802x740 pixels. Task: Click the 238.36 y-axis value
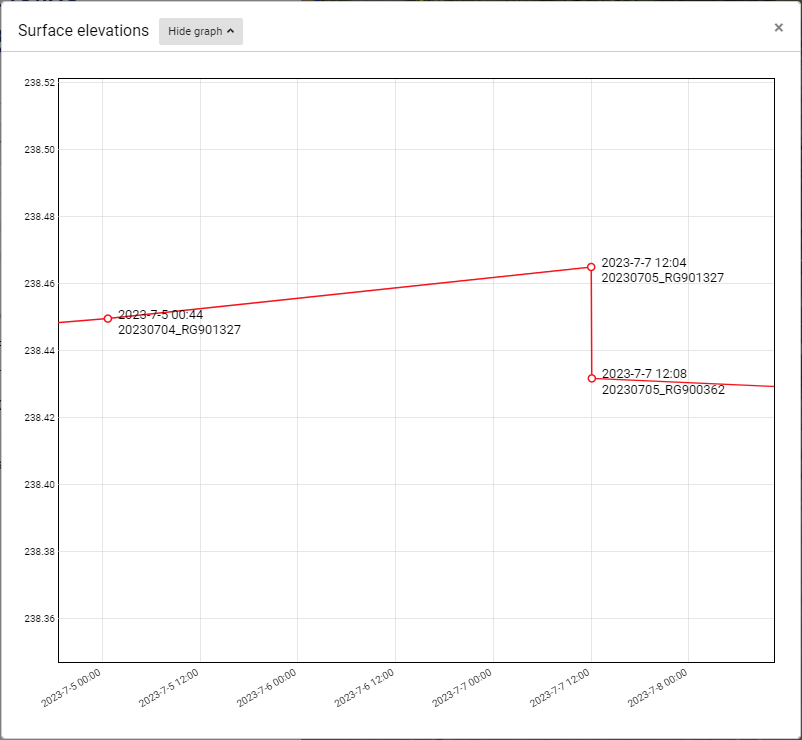pos(39,619)
